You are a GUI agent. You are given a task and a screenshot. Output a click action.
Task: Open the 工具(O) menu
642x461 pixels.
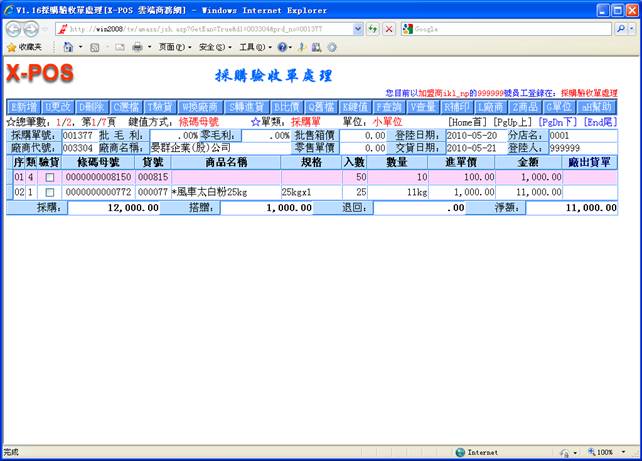coord(254,47)
